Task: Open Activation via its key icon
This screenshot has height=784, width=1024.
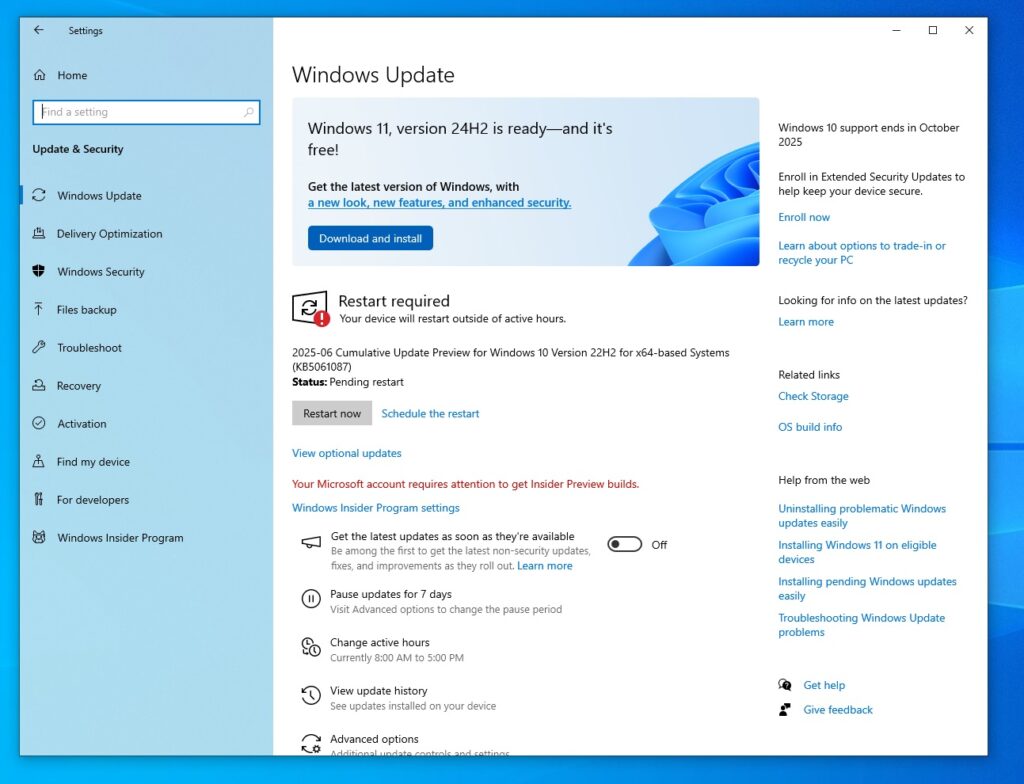Action: pos(40,423)
